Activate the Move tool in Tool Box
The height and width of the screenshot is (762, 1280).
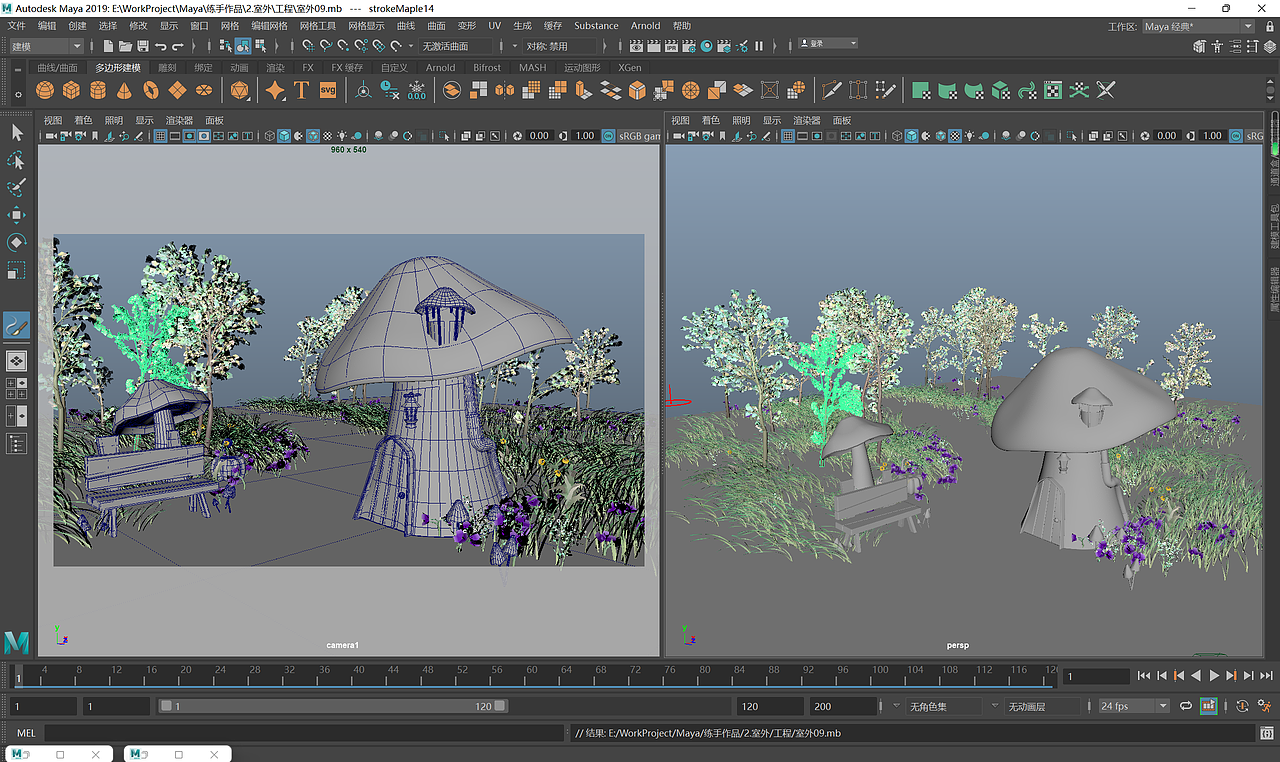[17, 215]
